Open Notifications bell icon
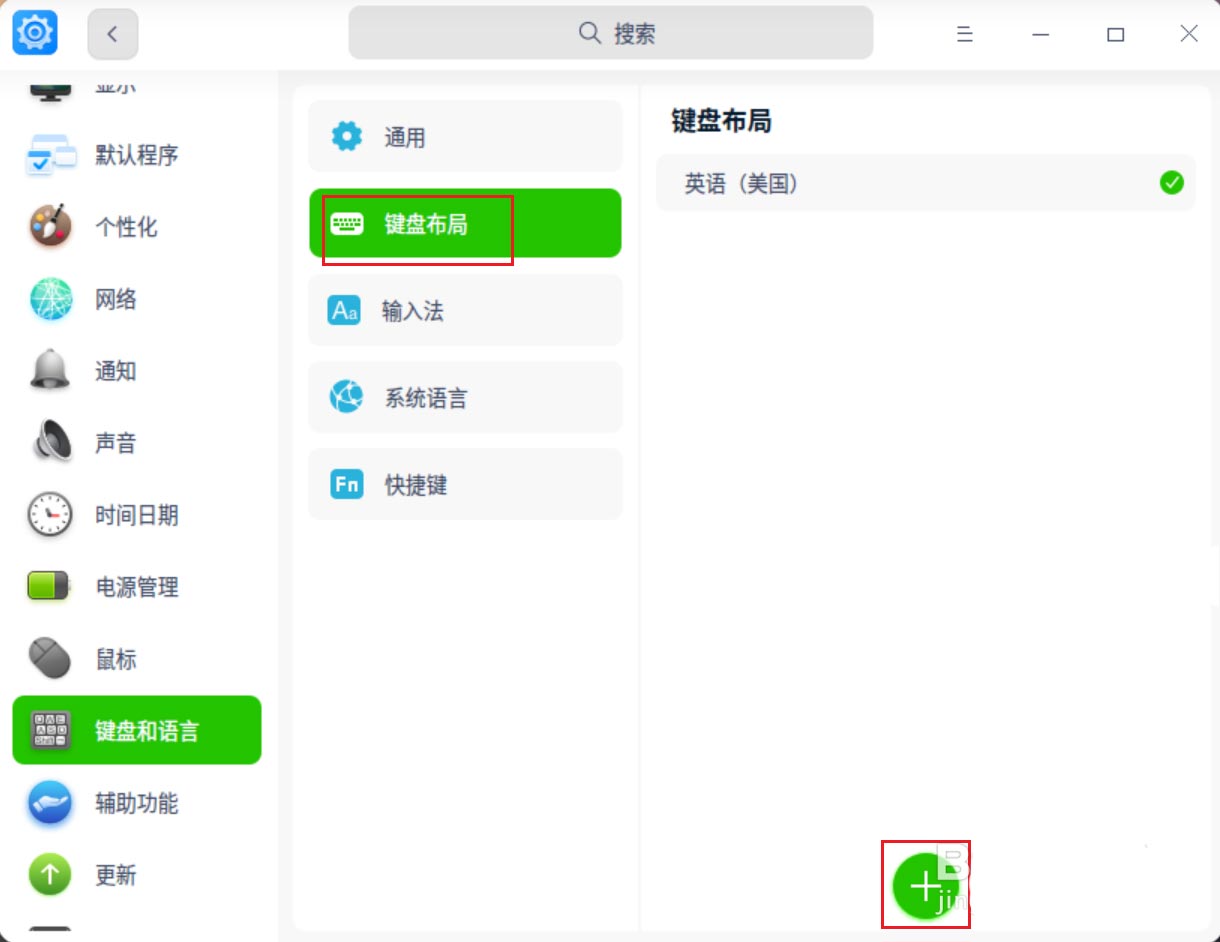Screen dimensions: 1220x942 50,371
